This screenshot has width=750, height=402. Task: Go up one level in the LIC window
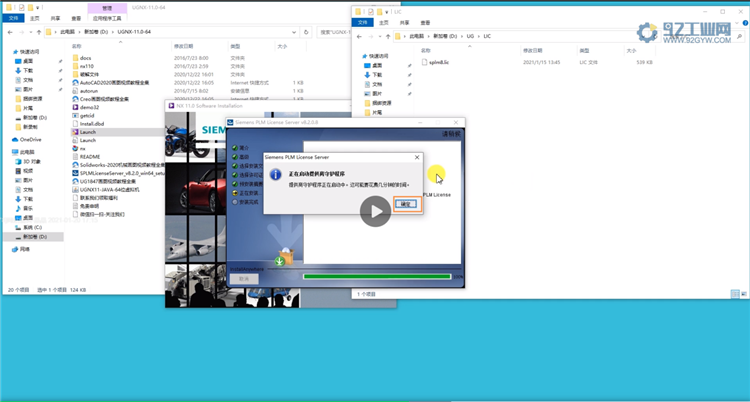386,36
